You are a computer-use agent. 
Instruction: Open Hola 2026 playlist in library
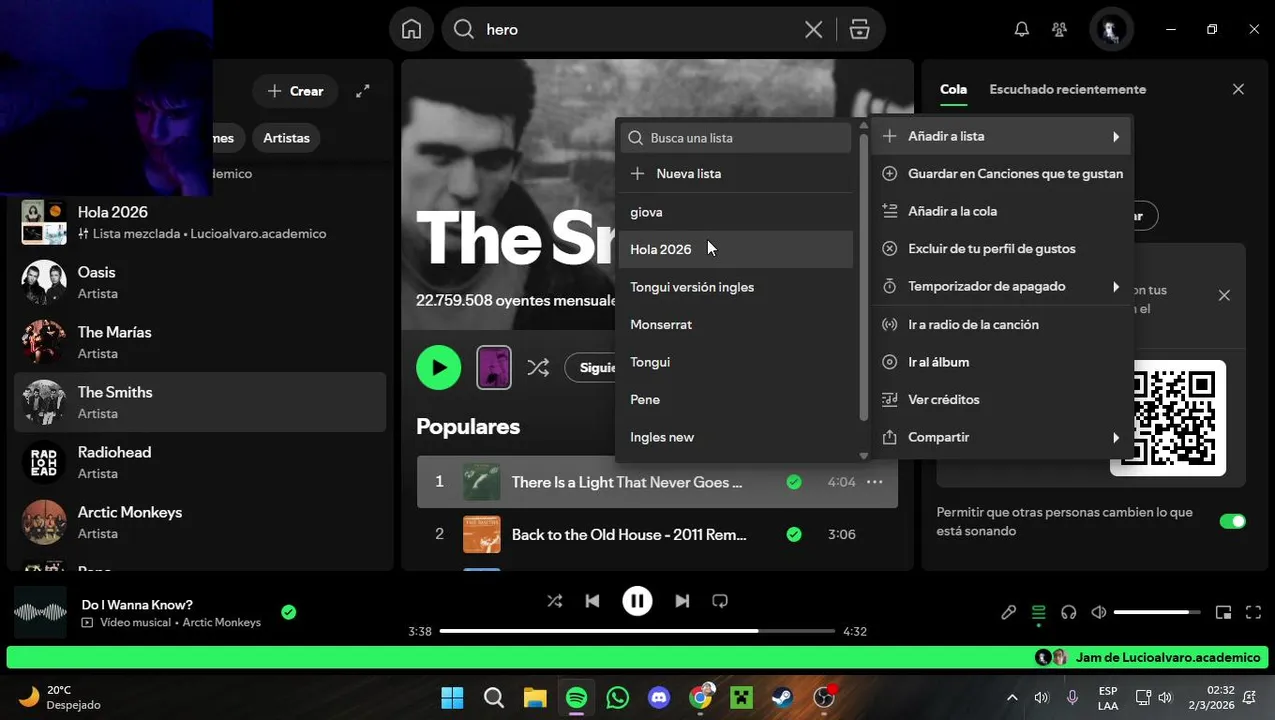[200, 222]
